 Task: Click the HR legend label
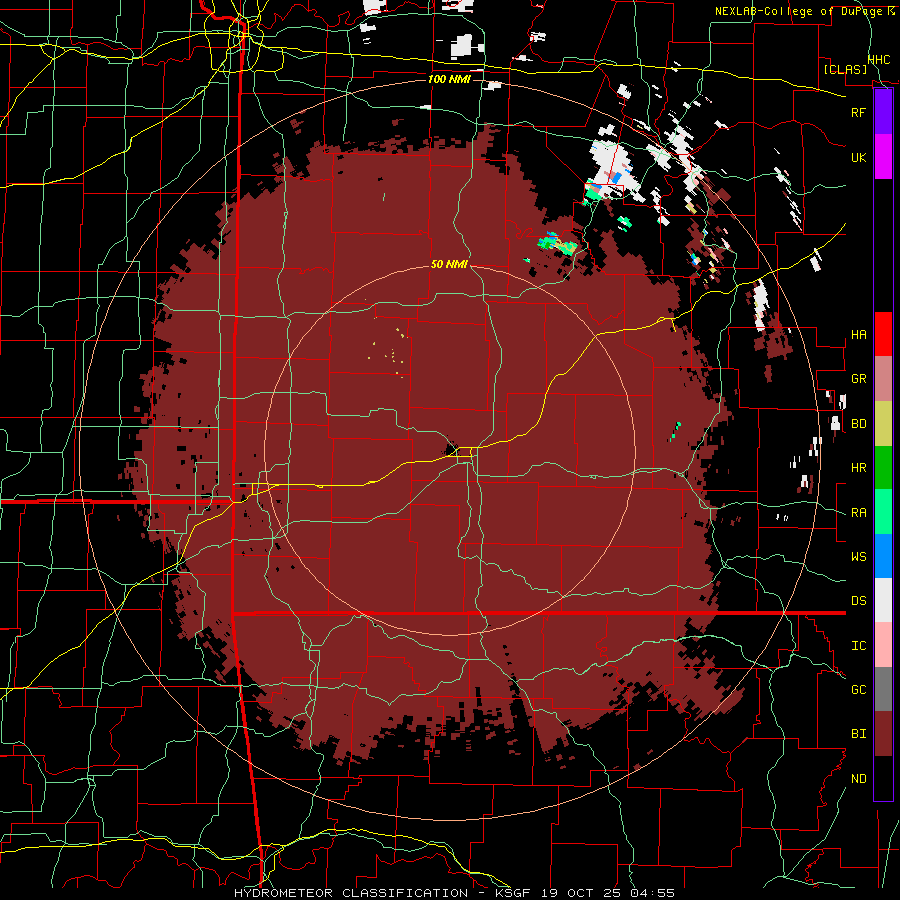coord(858,468)
